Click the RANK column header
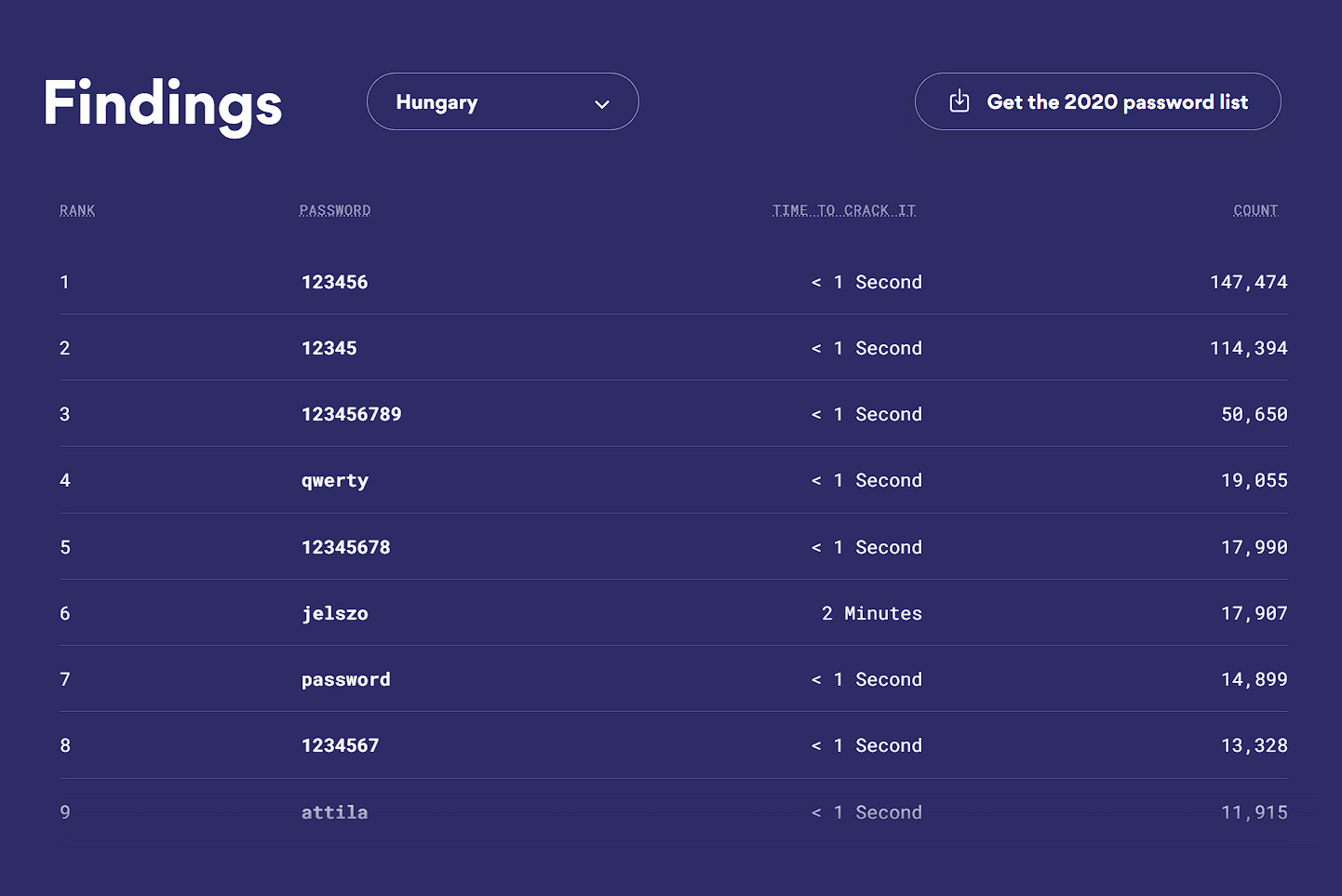The image size is (1342, 896). point(77,210)
